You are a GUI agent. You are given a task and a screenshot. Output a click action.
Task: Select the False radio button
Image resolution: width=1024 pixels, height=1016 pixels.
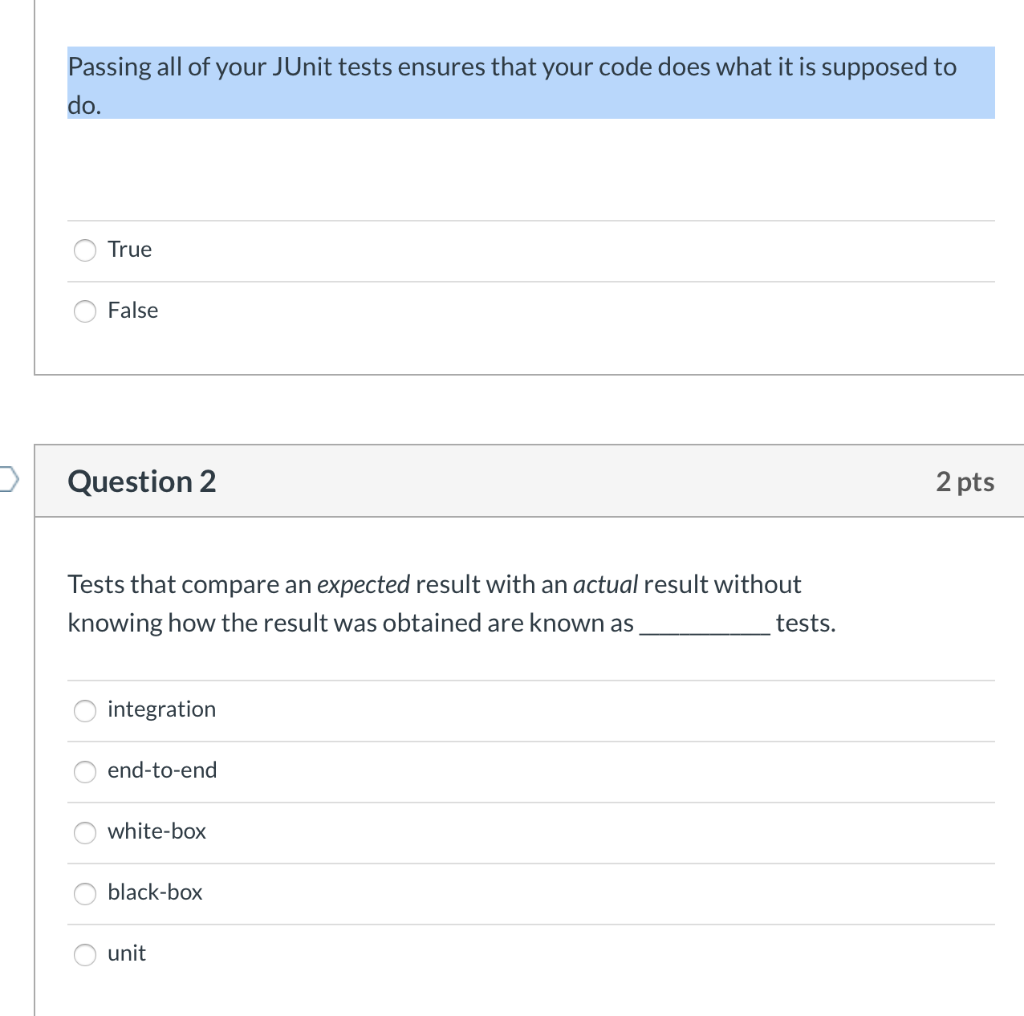coord(85,311)
